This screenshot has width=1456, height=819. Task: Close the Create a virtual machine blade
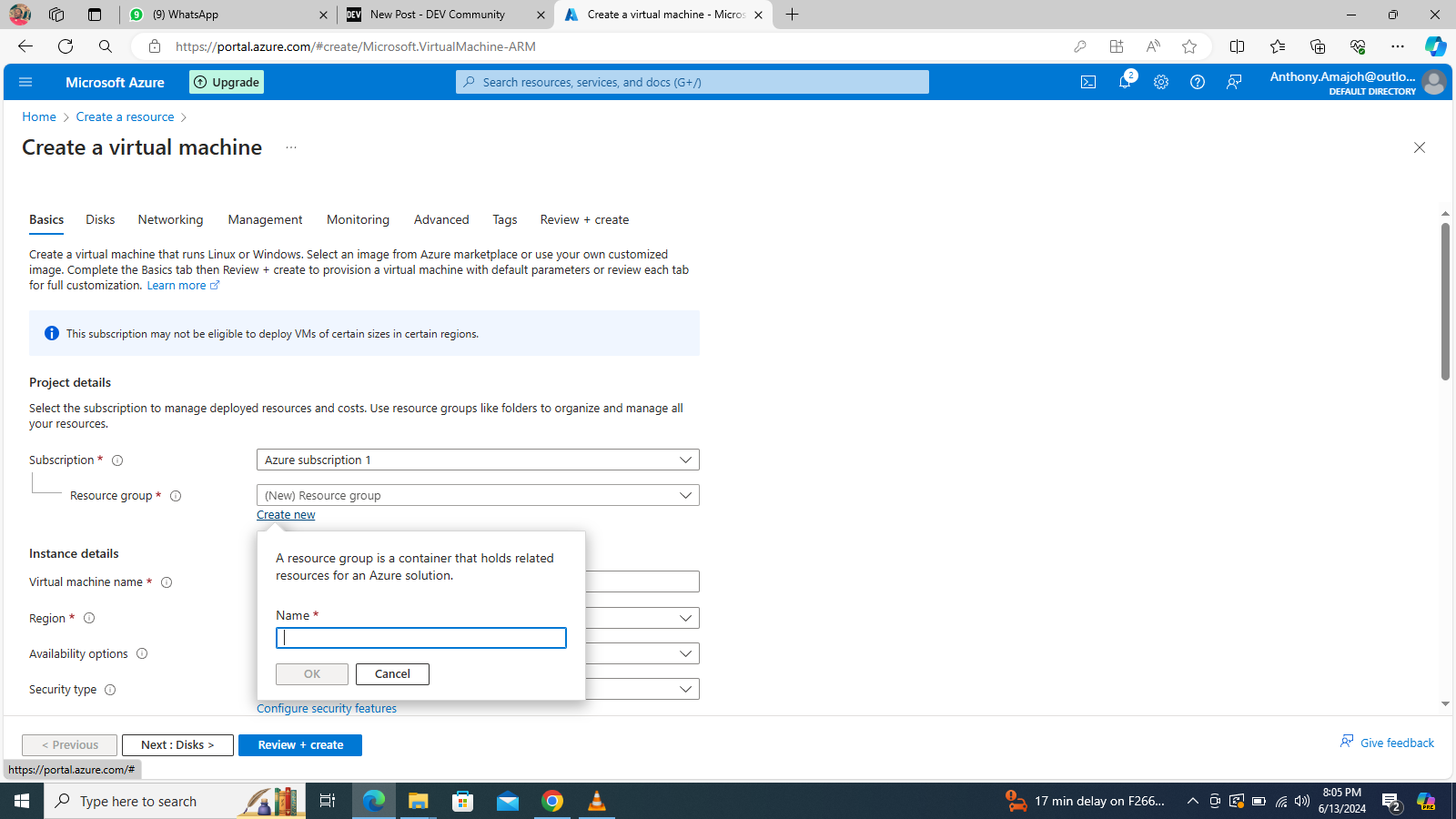(x=1420, y=147)
